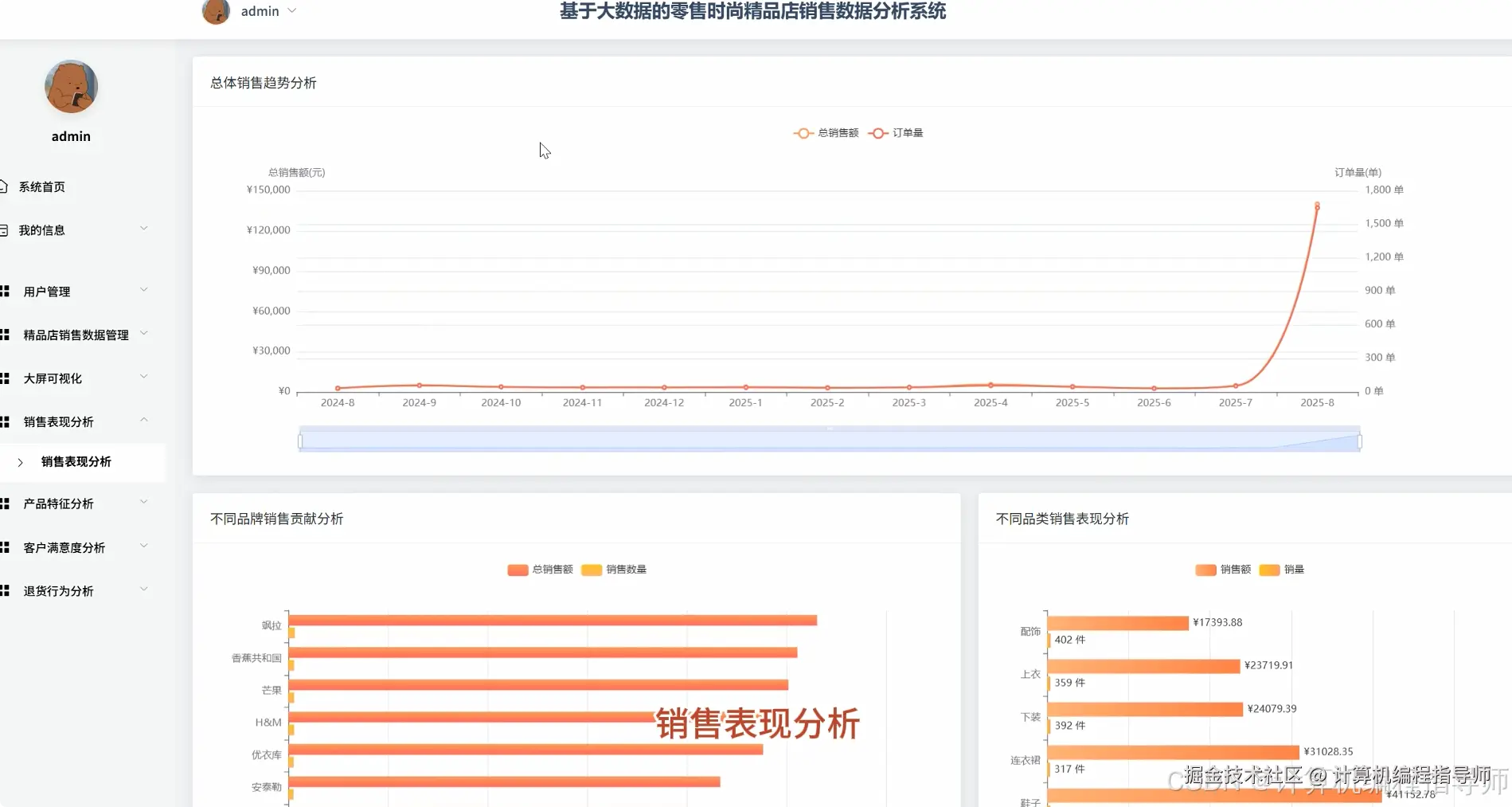Click the large bear avatar in sidebar

(x=71, y=86)
